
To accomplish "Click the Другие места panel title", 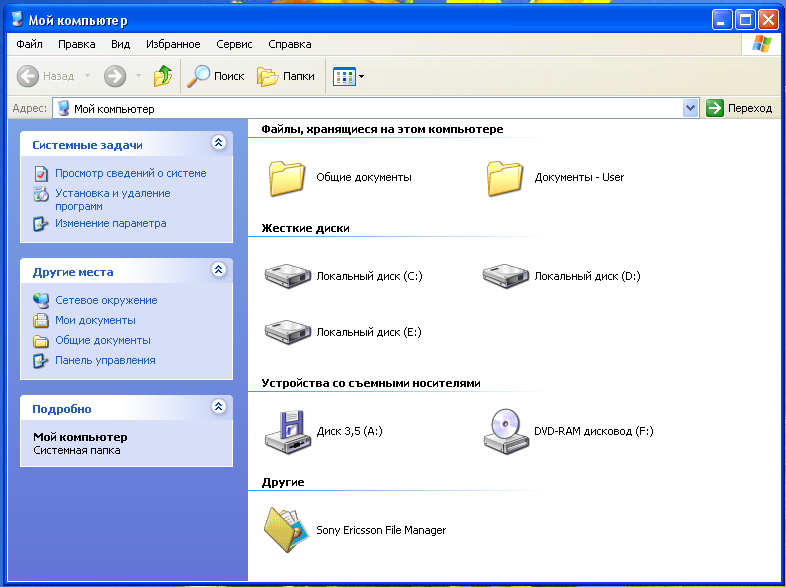I will [73, 272].
